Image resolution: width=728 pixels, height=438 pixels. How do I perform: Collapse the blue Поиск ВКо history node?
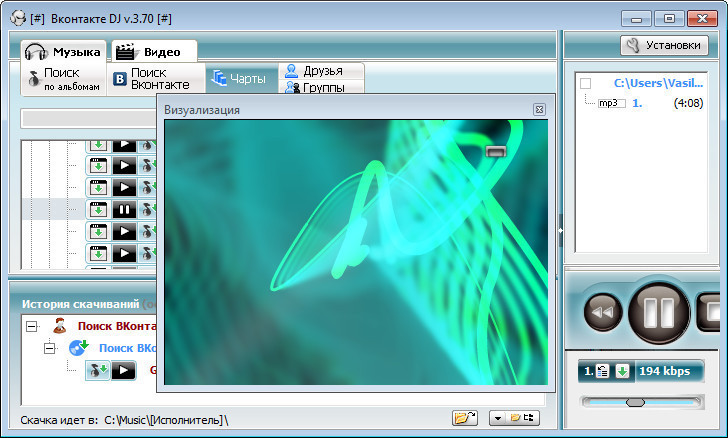50,348
